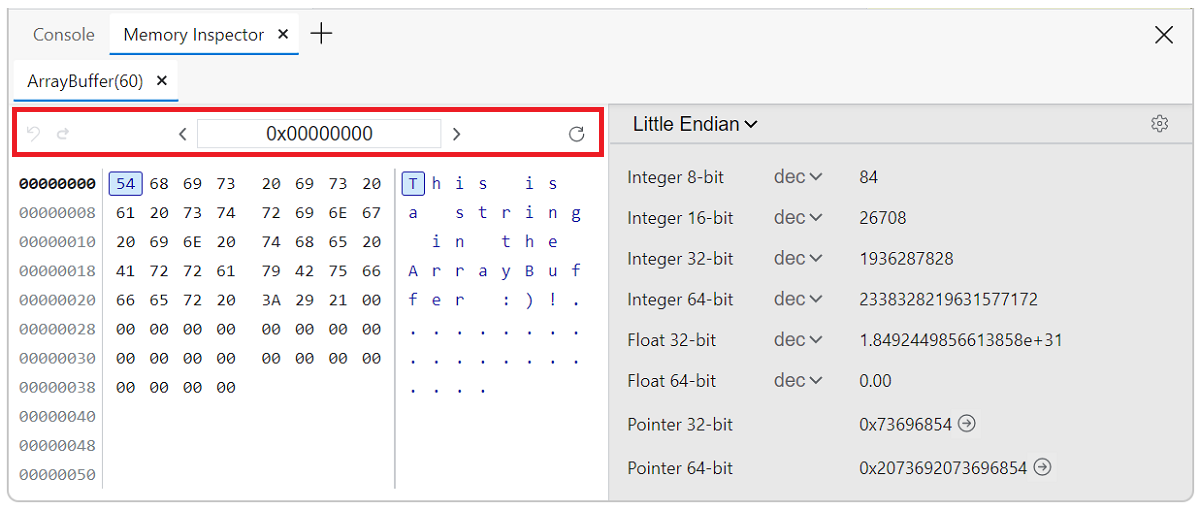This screenshot has height=510, width=1200.
Task: Click ASCII character A in ArrayBuffer text
Action: 413,271
